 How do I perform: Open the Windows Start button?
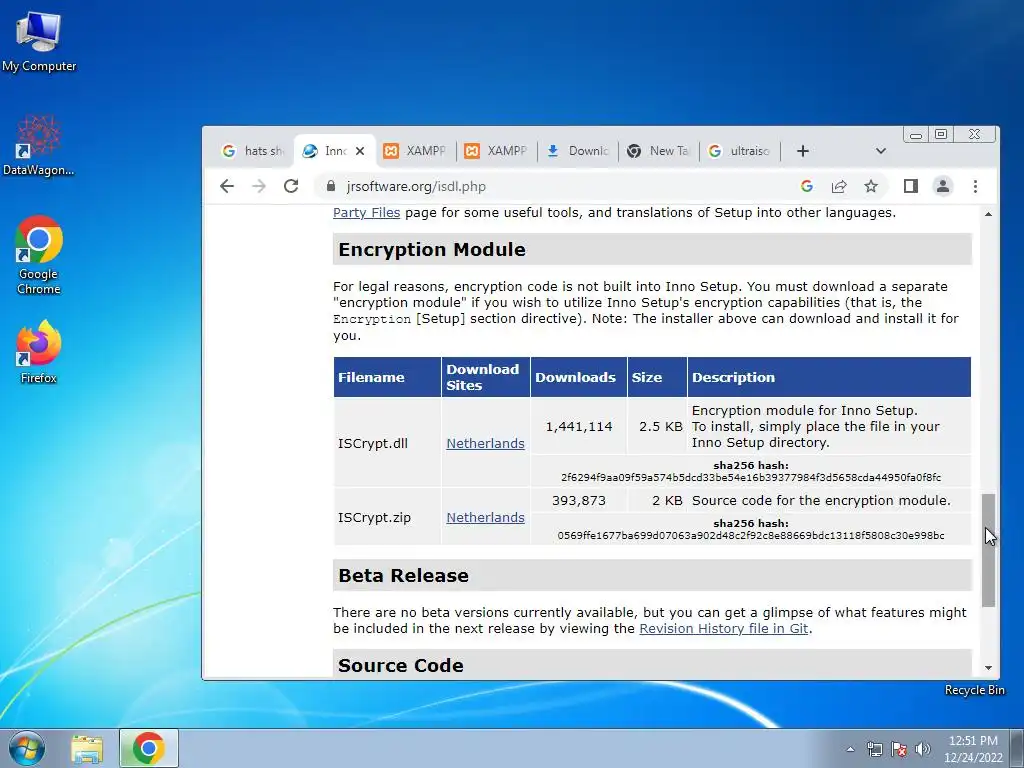27,748
